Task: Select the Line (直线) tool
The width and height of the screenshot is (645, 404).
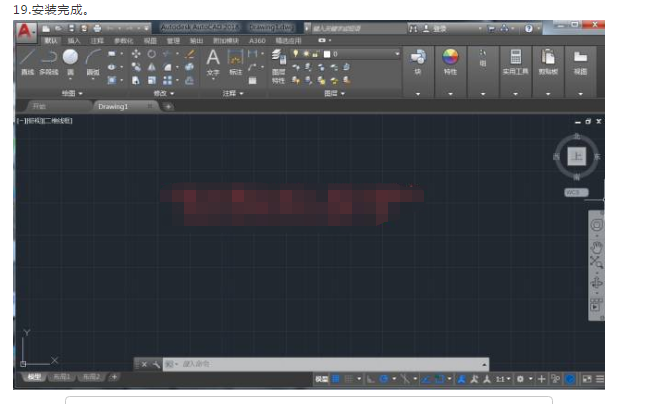Action: pos(28,62)
